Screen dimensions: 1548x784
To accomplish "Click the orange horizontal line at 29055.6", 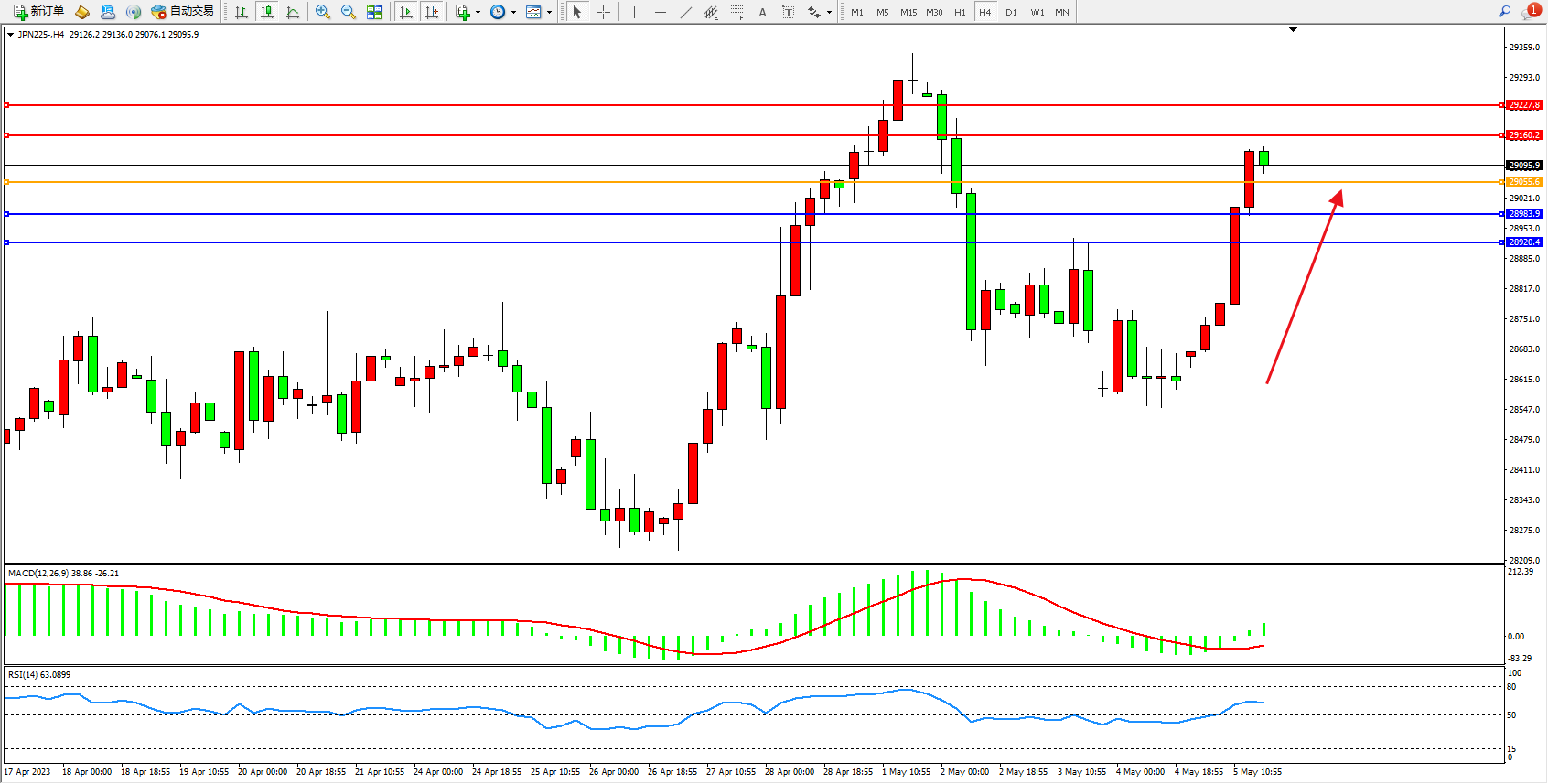I will 640,182.
